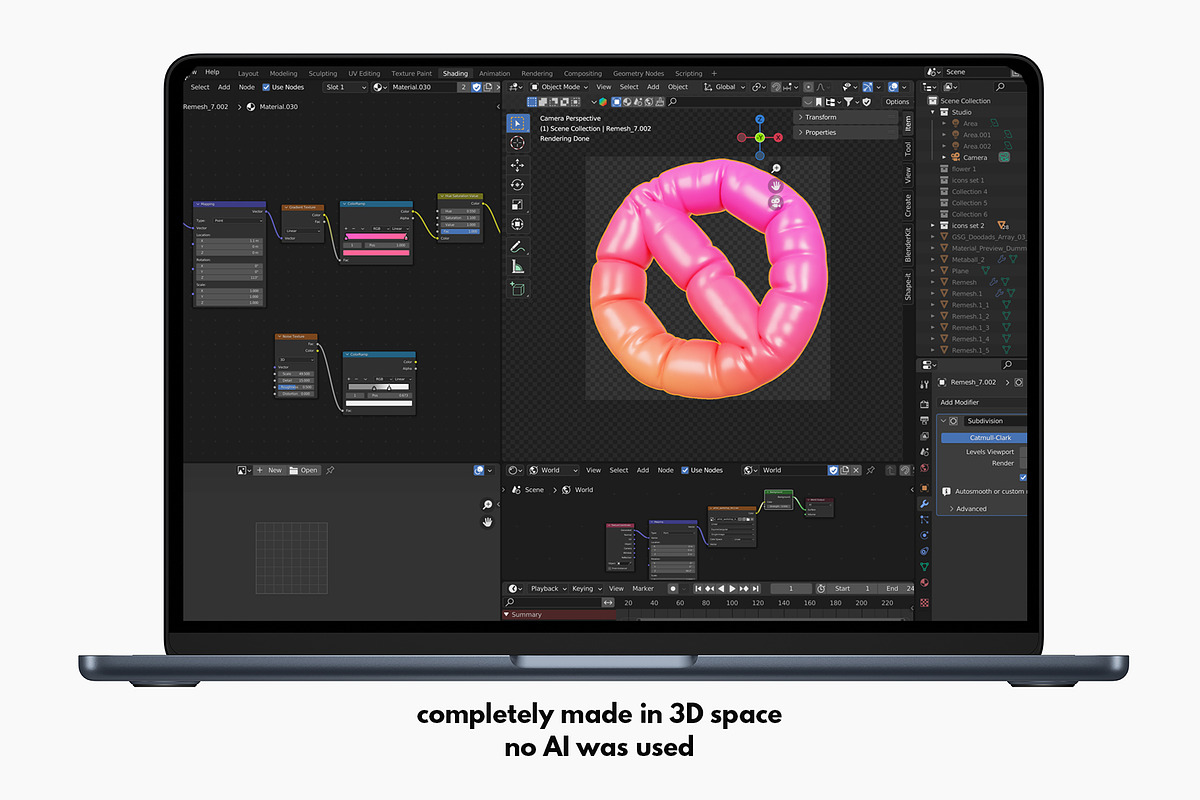This screenshot has width=1200, height=800.
Task: Toggle Use Nodes in World node editor
Action: (x=686, y=470)
